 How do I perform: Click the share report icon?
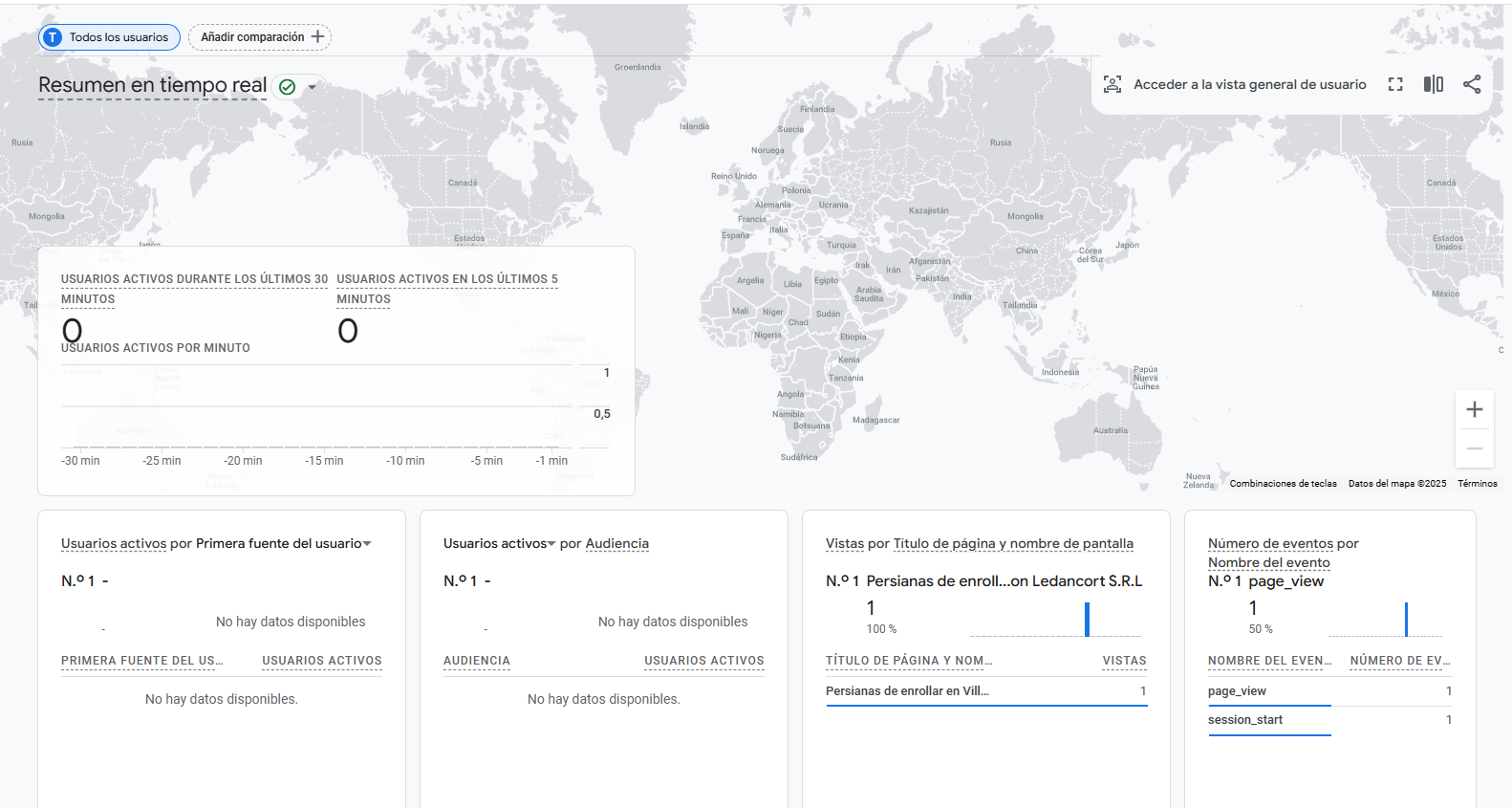(1472, 84)
